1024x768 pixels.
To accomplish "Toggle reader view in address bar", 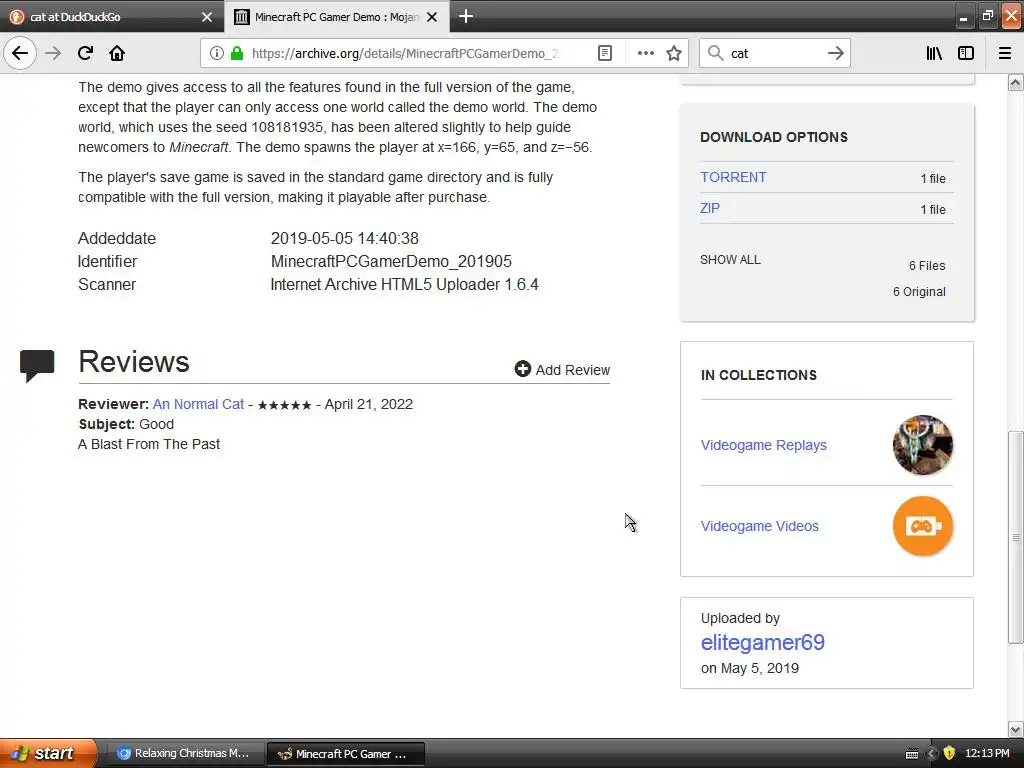I will pyautogui.click(x=605, y=53).
